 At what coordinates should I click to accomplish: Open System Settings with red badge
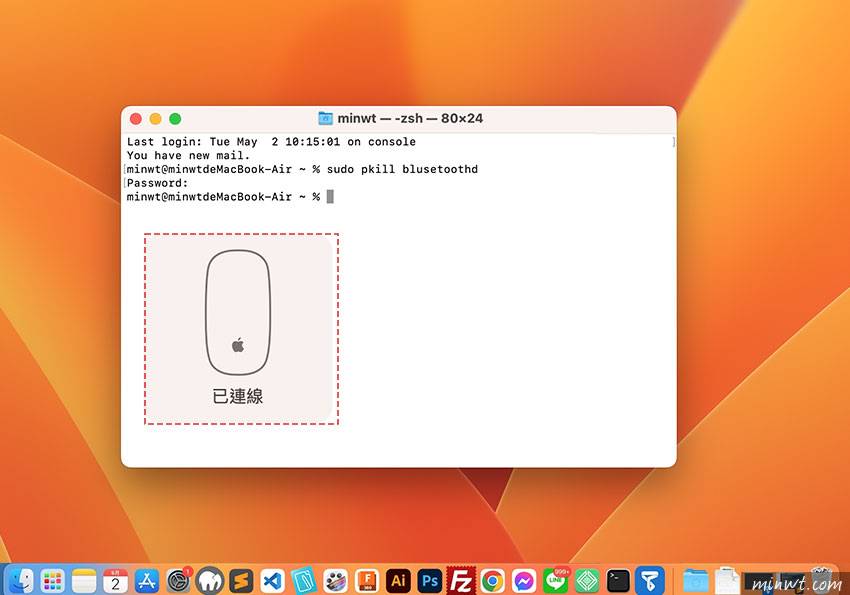tap(178, 581)
